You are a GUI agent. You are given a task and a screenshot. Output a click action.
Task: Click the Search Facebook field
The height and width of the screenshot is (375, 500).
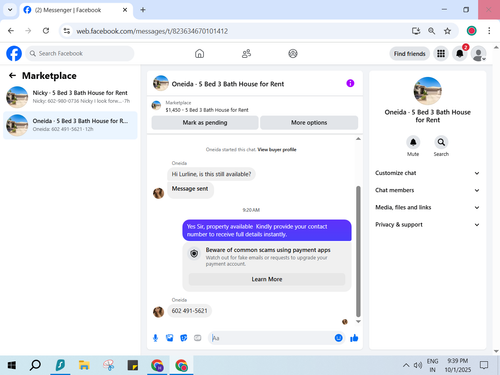tap(80, 53)
